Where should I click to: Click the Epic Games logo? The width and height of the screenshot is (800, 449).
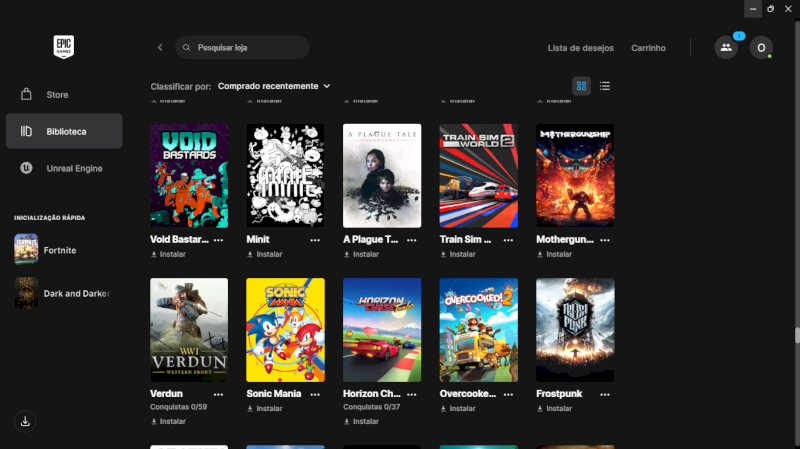tap(64, 47)
